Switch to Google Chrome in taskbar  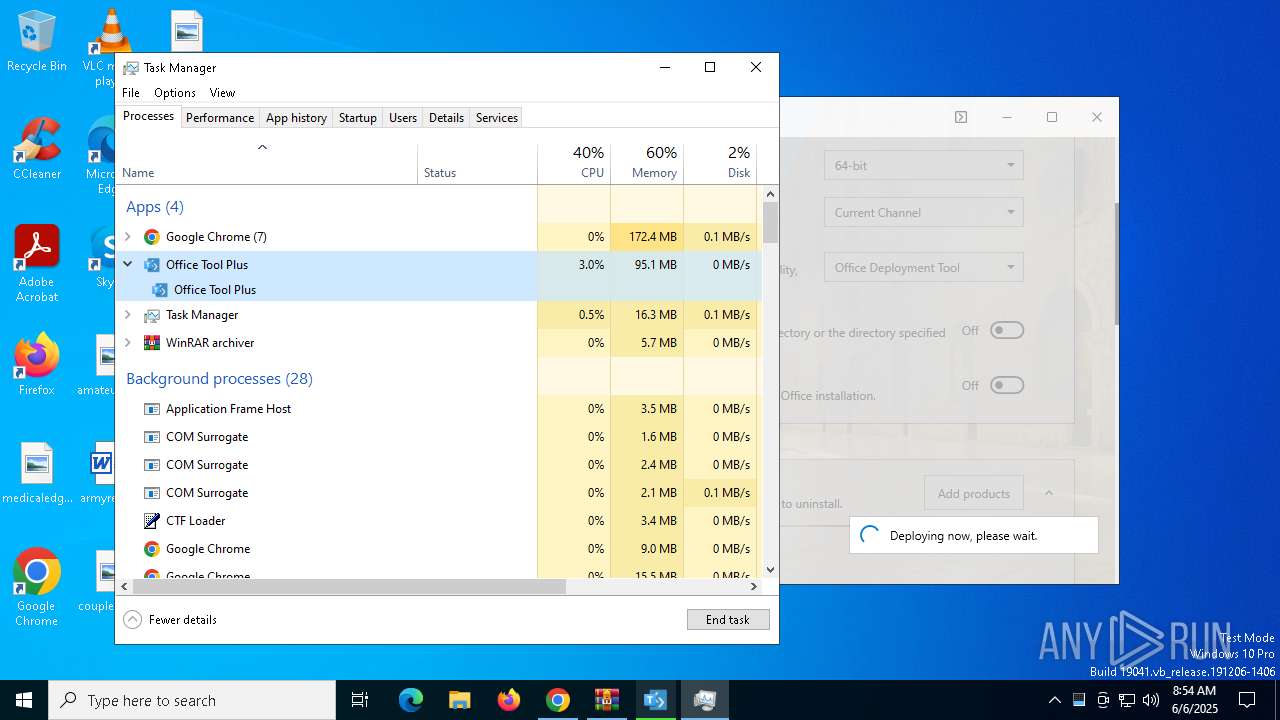coord(558,700)
